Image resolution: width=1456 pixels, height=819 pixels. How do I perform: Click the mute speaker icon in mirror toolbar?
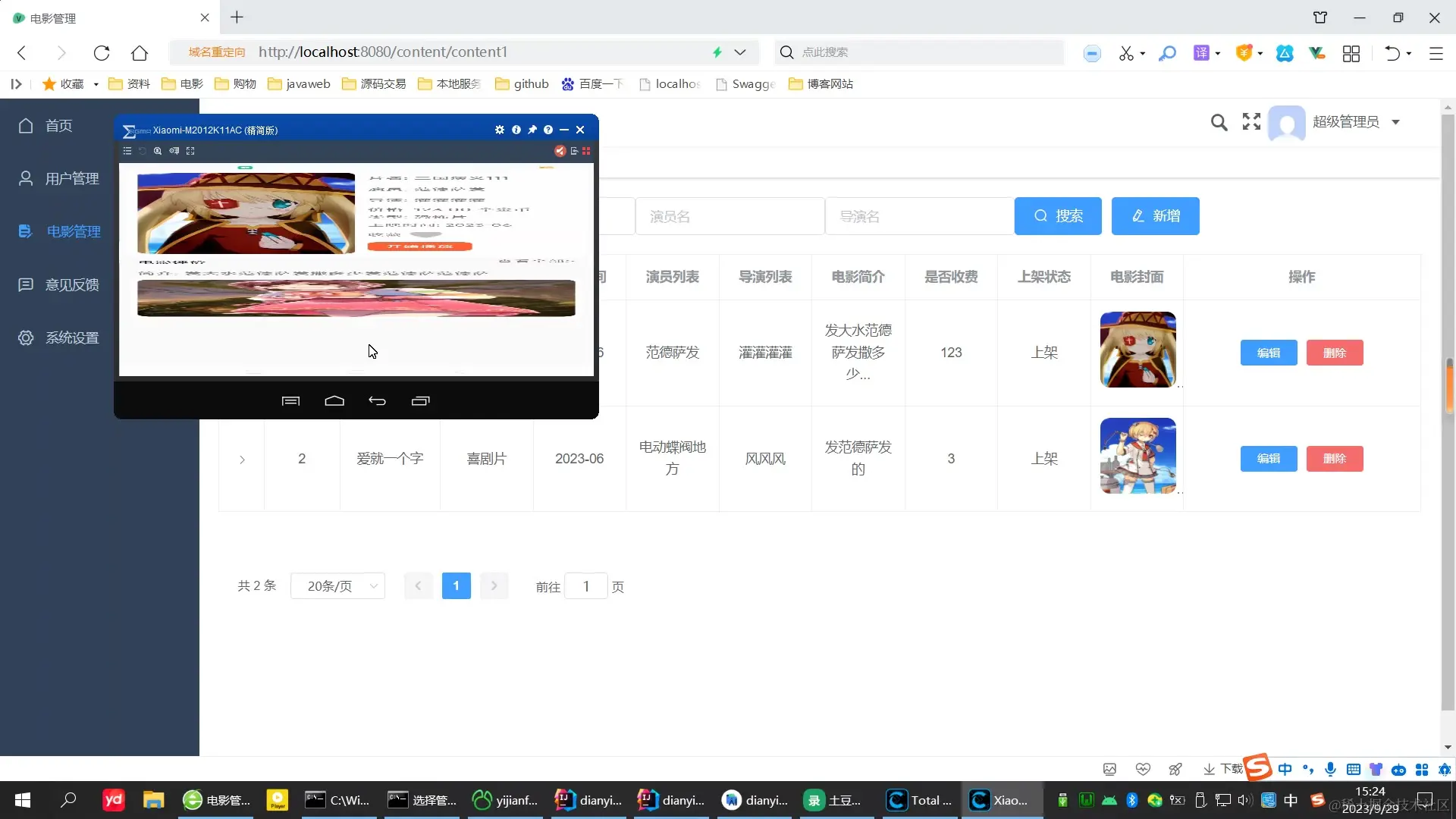coord(560,151)
